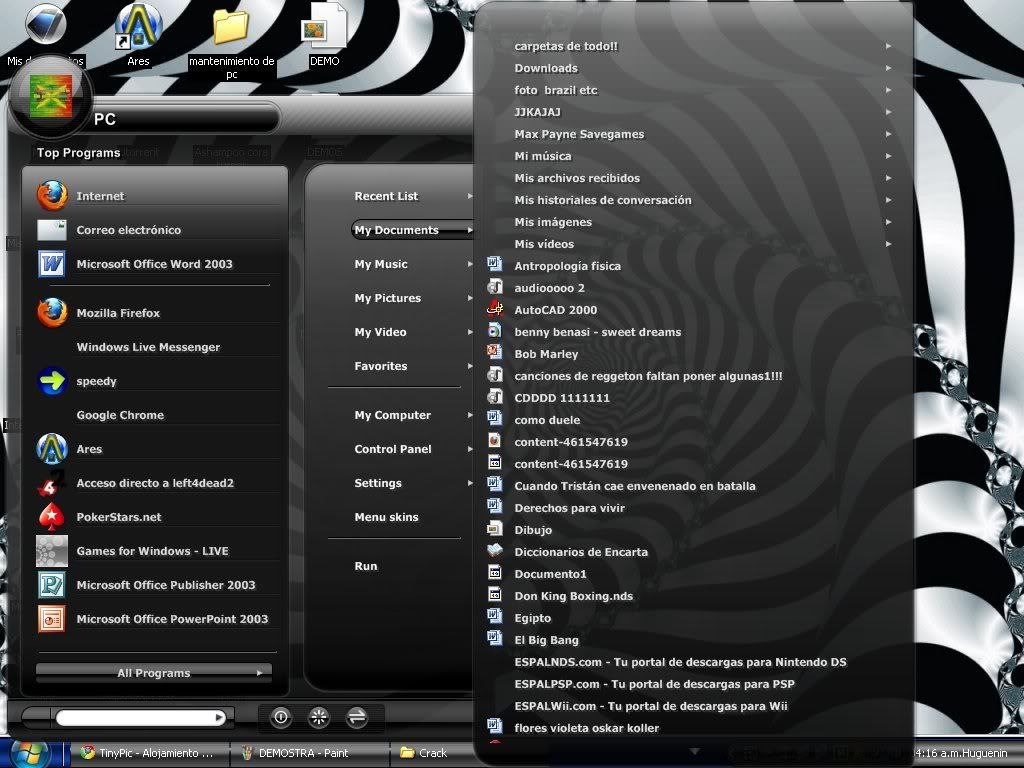Open the Correo electrónico mail icon
1024x768 pixels.
tap(52, 230)
